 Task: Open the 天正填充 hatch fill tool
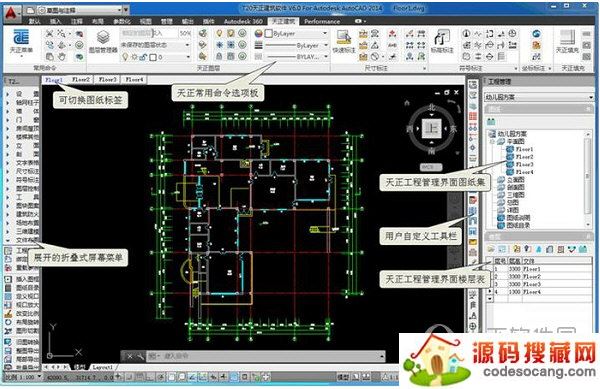point(567,41)
